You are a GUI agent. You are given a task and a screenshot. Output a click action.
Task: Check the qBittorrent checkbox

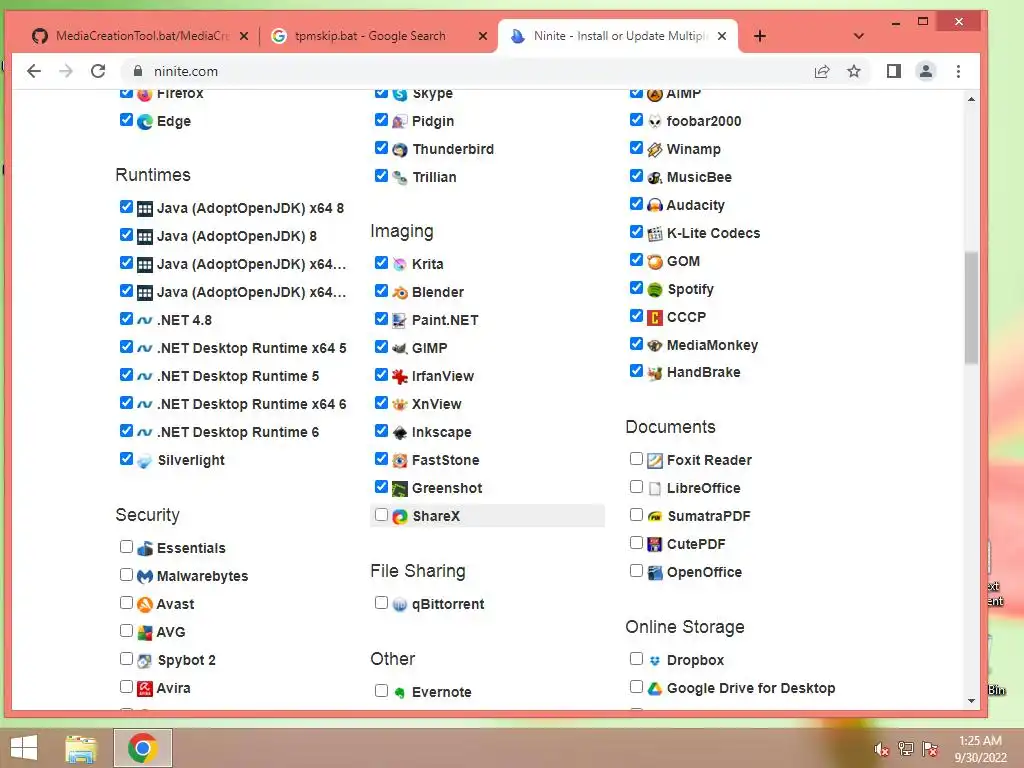point(381,603)
